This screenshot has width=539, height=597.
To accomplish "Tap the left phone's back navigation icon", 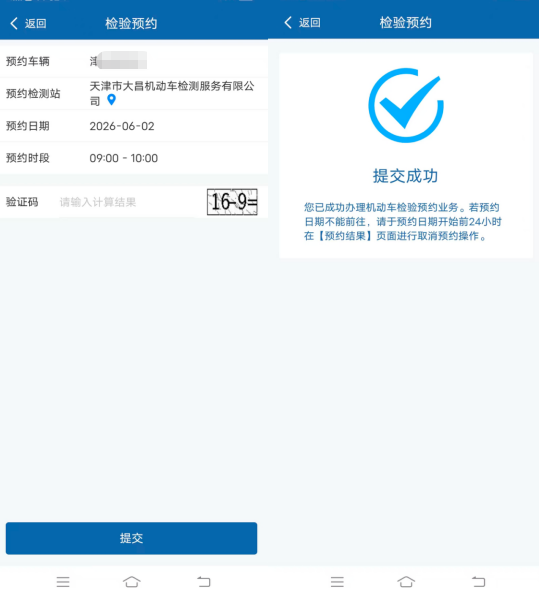I will (x=204, y=581).
